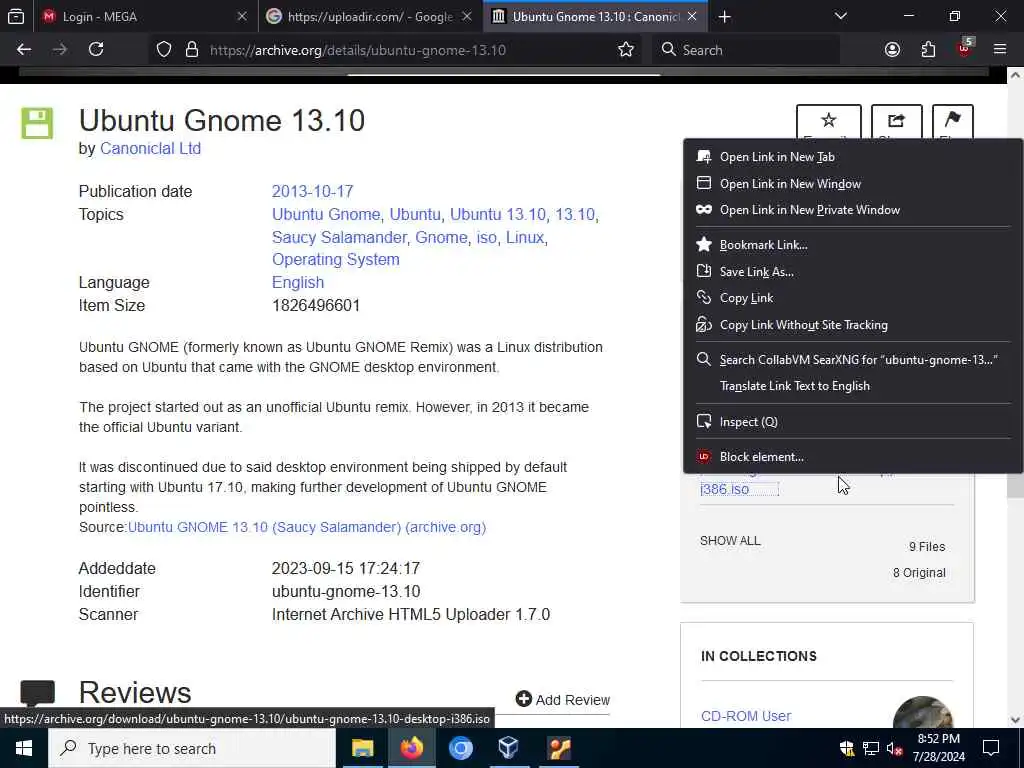Open the Operating System topic link

[336, 259]
